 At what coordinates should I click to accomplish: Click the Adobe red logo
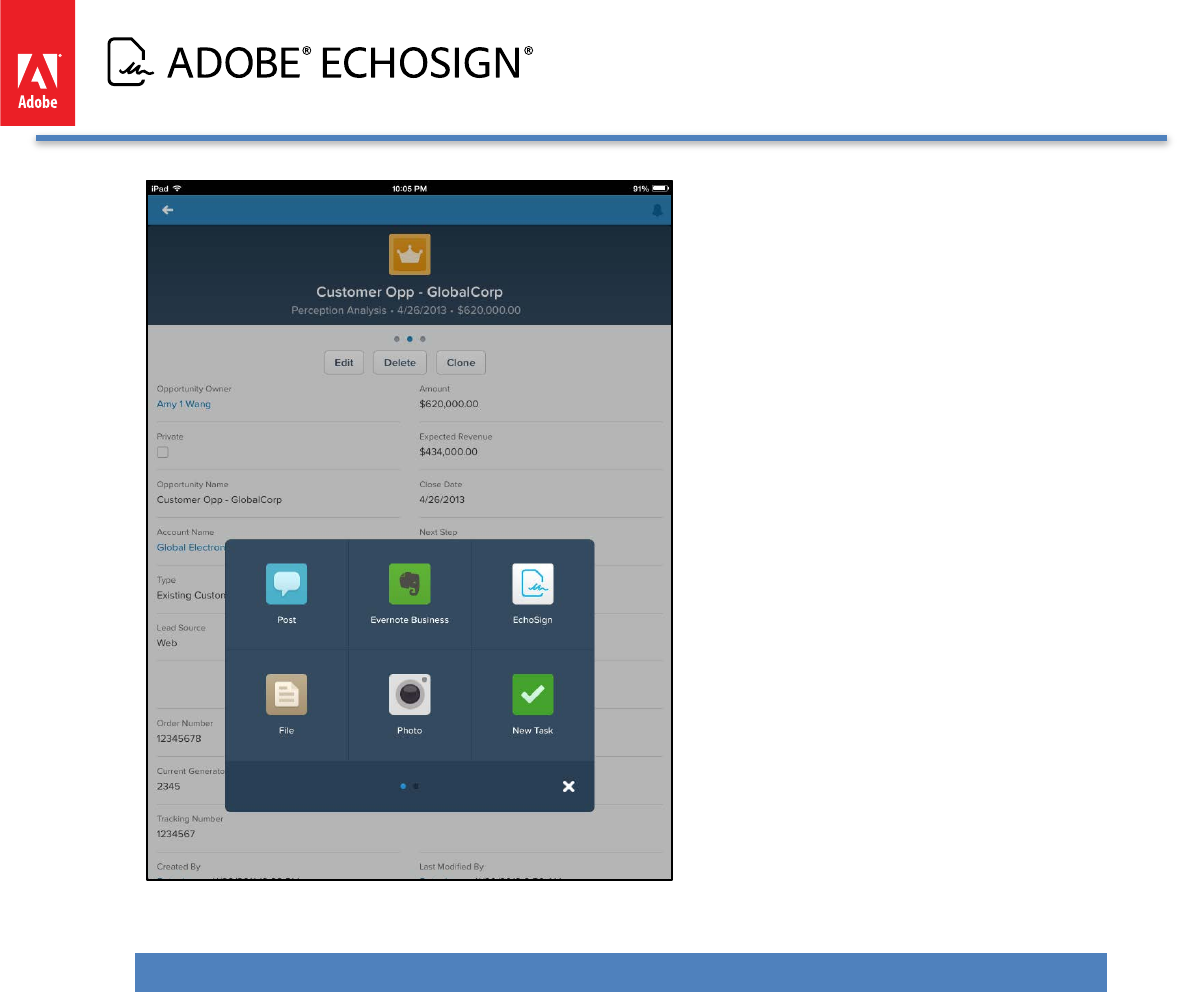point(38,63)
